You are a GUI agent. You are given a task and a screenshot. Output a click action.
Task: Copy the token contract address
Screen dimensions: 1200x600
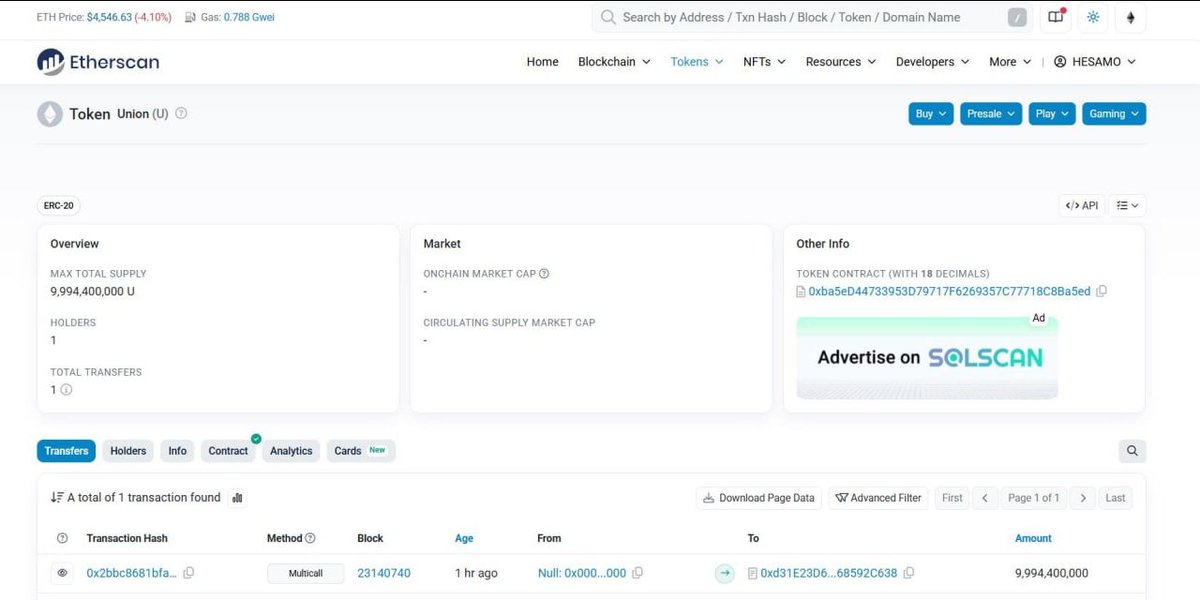point(1101,291)
